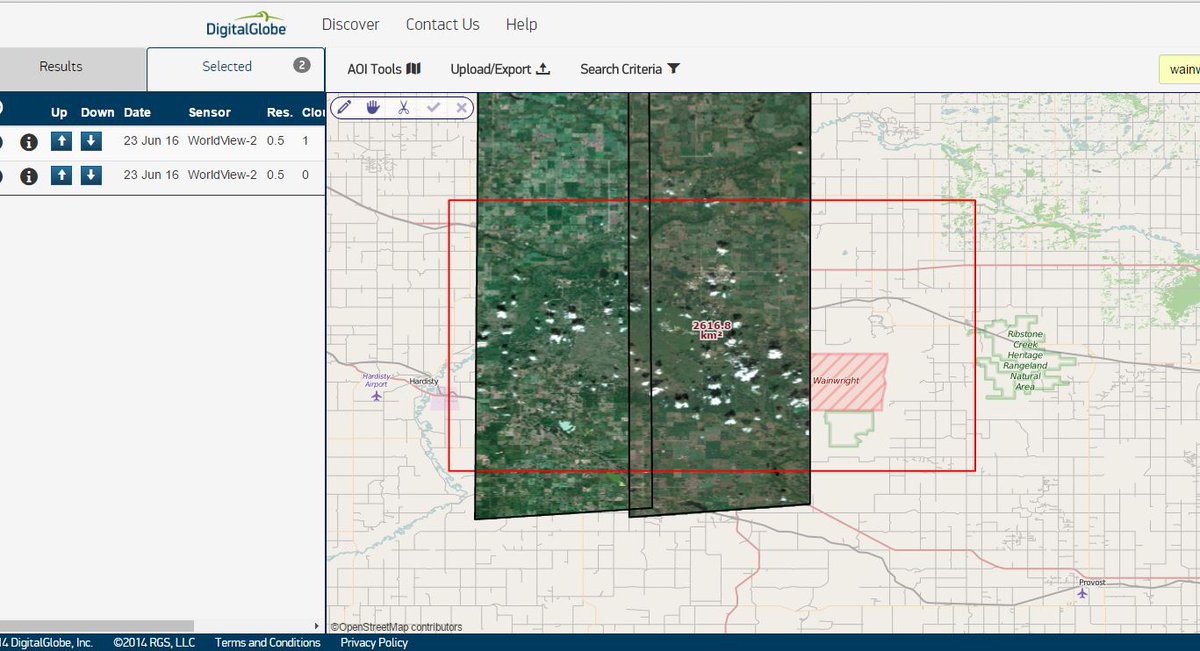The image size is (1200, 651).
Task: Move the cloud 0 row image up
Action: pos(61,175)
